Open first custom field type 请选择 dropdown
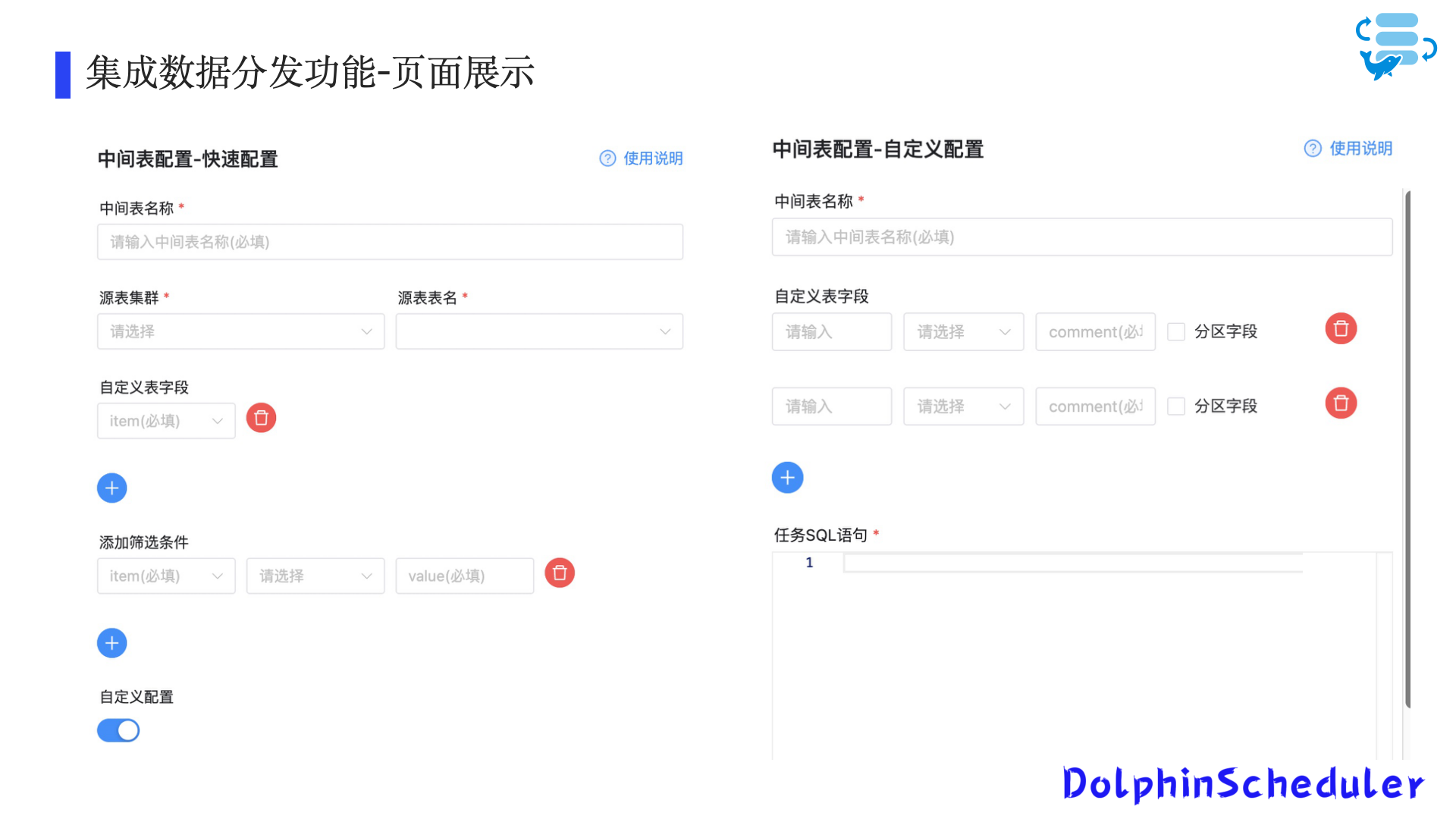The height and width of the screenshot is (819, 1456). (963, 331)
